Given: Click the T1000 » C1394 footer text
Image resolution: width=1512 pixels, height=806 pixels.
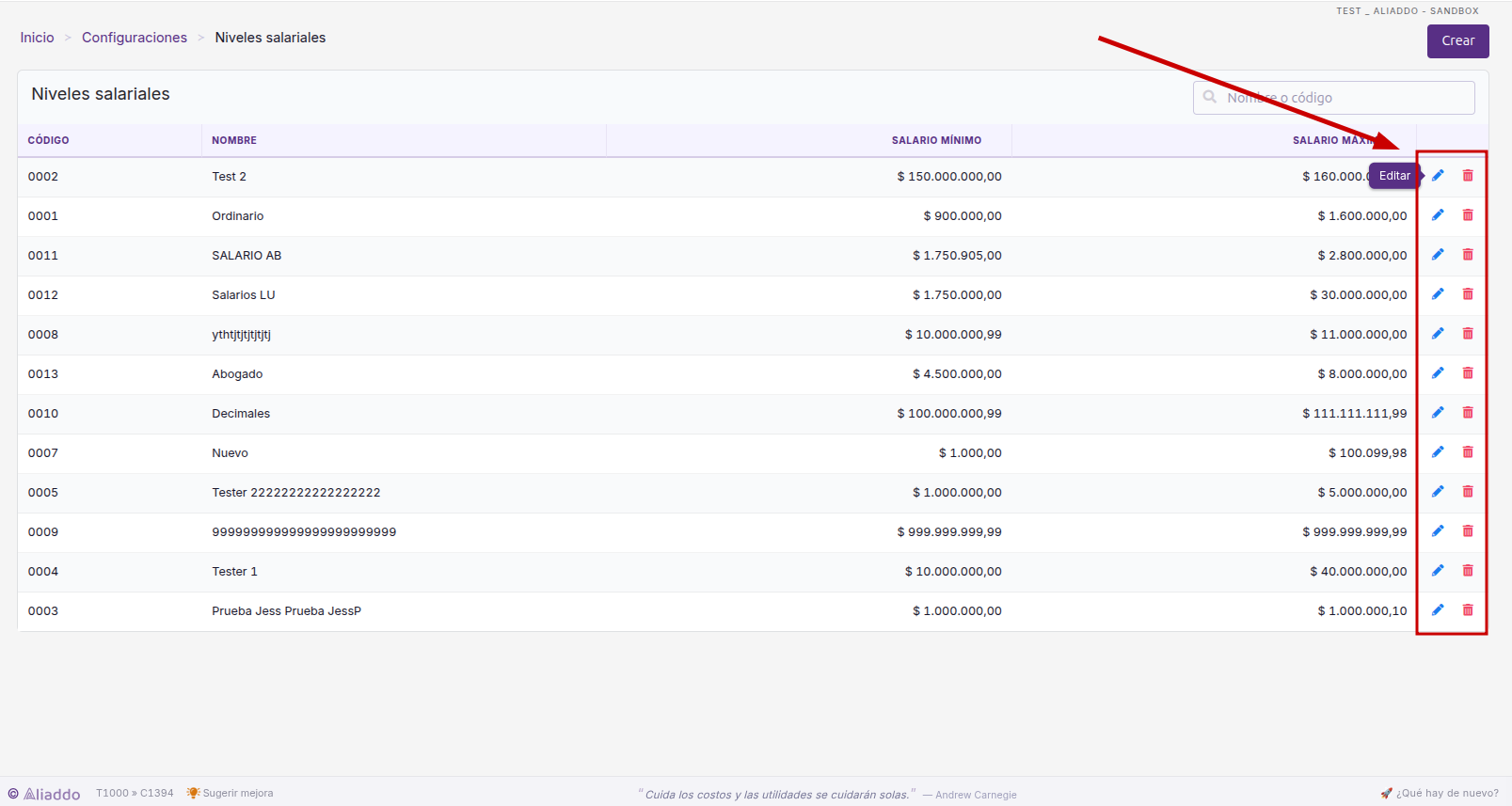Looking at the screenshot, I should coord(135,793).
